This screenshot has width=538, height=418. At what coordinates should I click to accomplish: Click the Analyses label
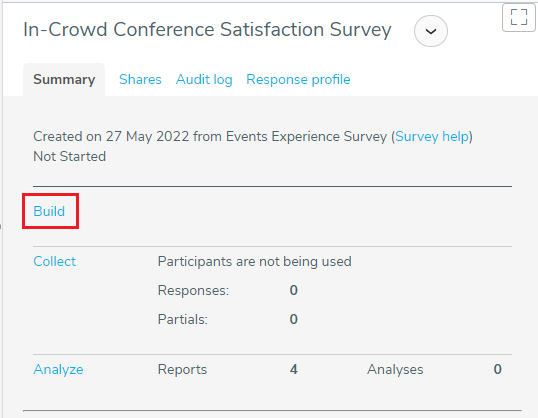(395, 370)
